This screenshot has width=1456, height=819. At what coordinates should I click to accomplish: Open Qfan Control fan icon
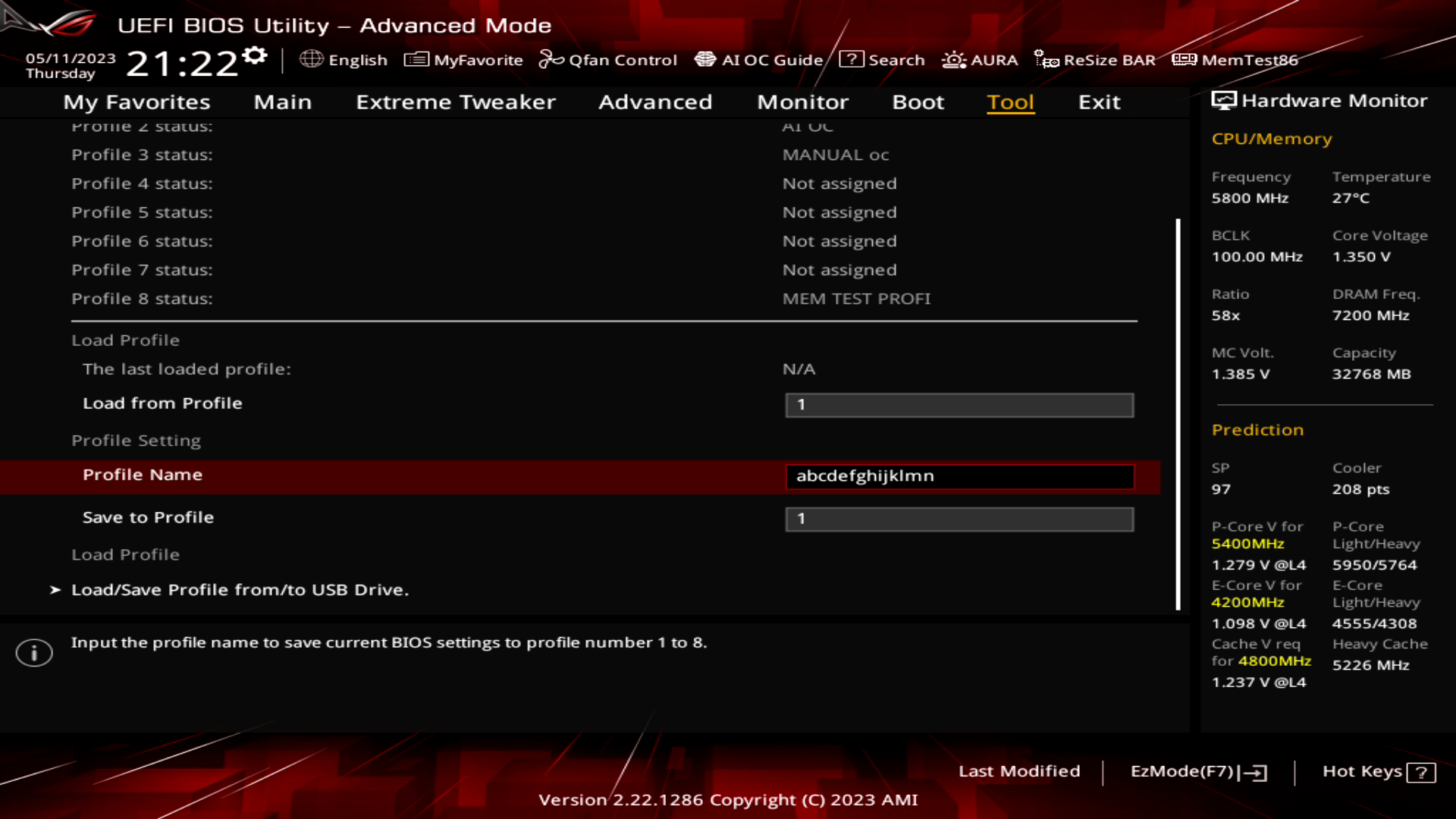coord(551,59)
